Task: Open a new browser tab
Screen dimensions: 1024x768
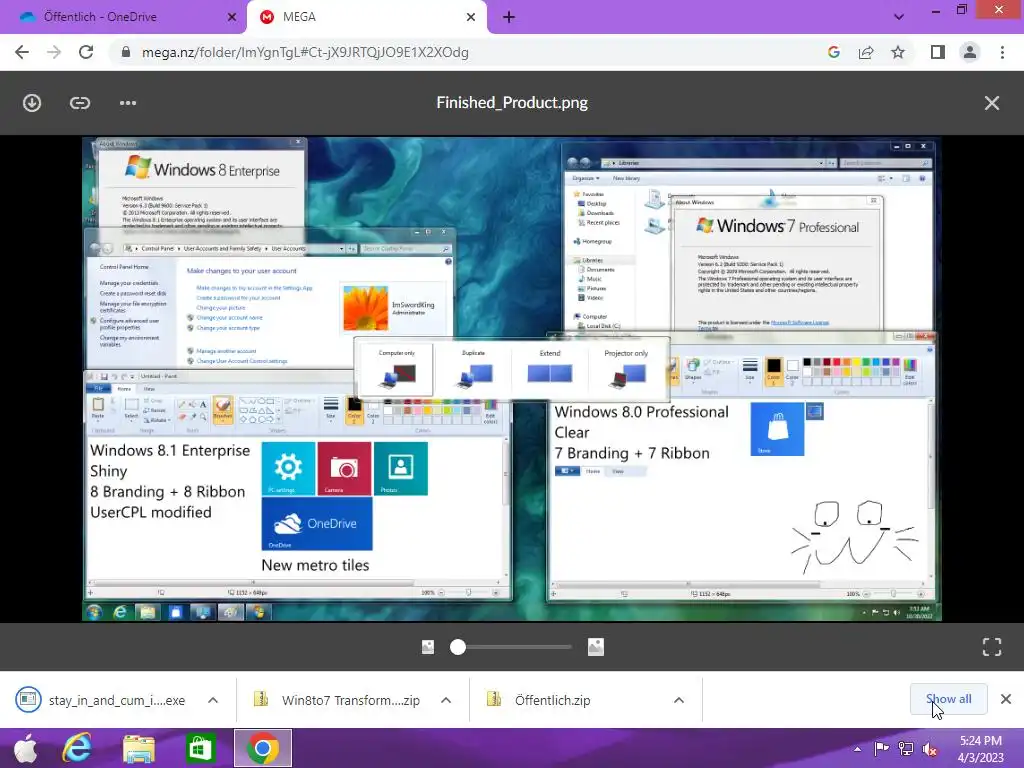Action: (x=509, y=17)
